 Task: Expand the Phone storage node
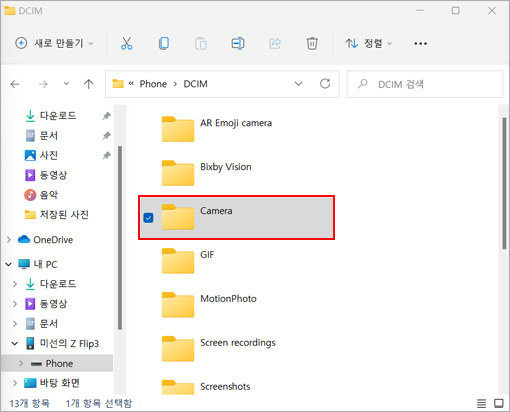[21, 363]
